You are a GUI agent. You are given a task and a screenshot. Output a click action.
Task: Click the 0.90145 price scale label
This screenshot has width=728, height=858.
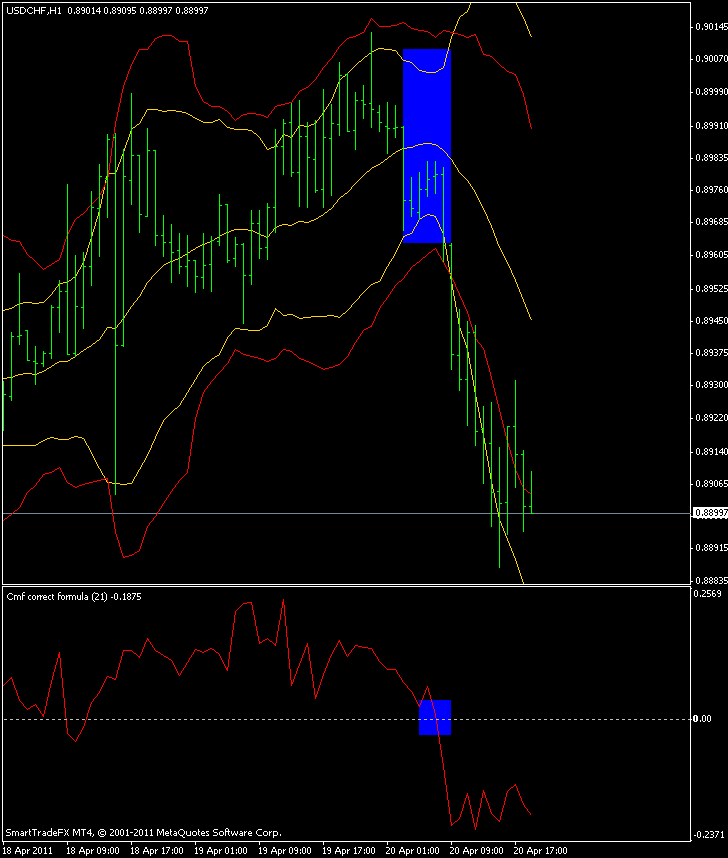[x=710, y=26]
